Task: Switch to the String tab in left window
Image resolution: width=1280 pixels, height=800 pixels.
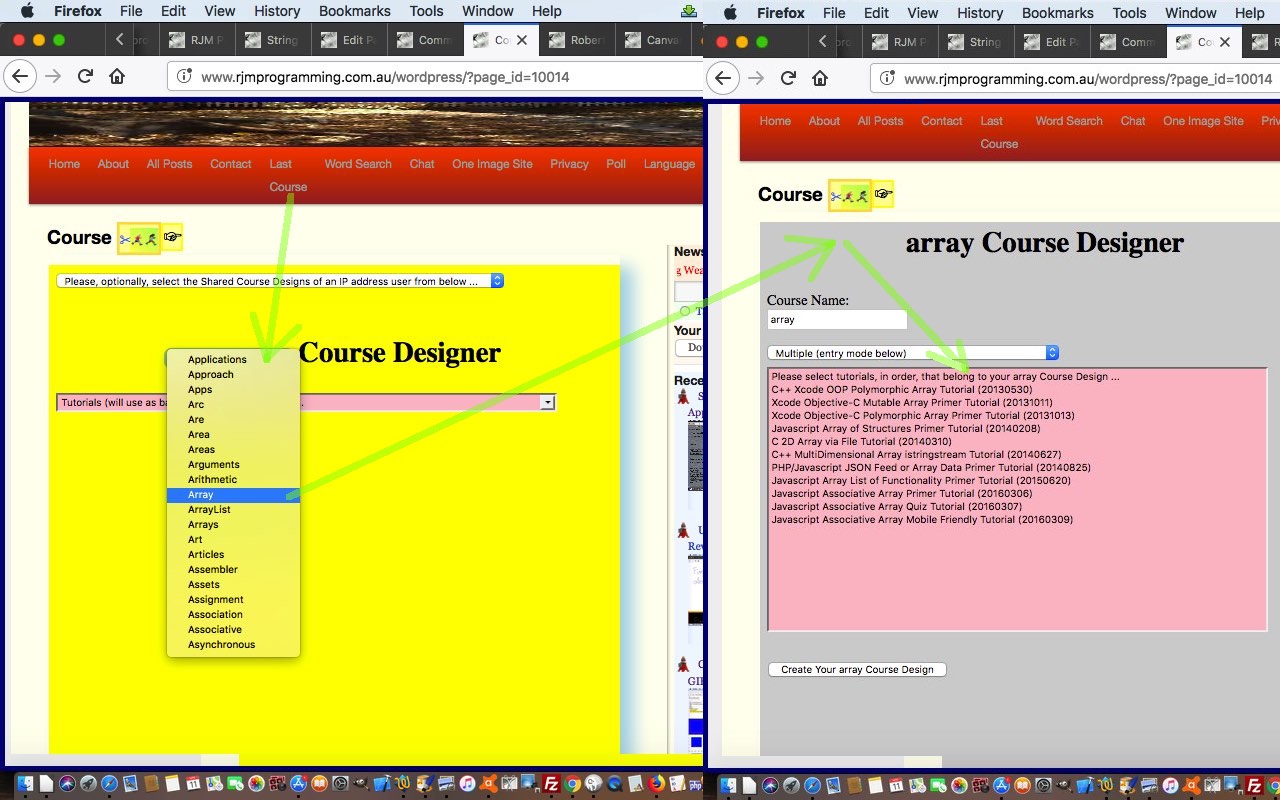Action: pyautogui.click(x=272, y=40)
